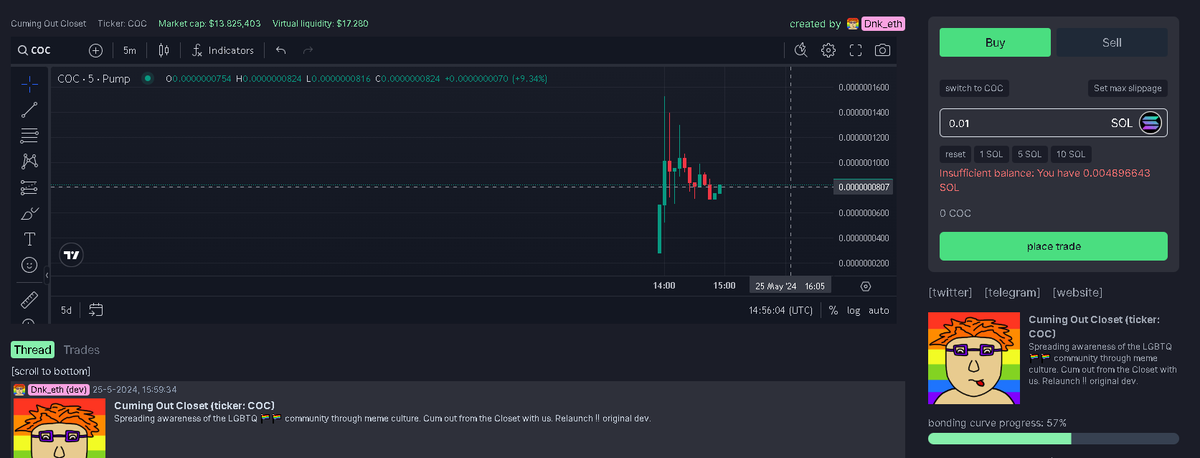This screenshot has height=458, width=1200.
Task: Open the emoji icons tool
Action: (x=30, y=265)
